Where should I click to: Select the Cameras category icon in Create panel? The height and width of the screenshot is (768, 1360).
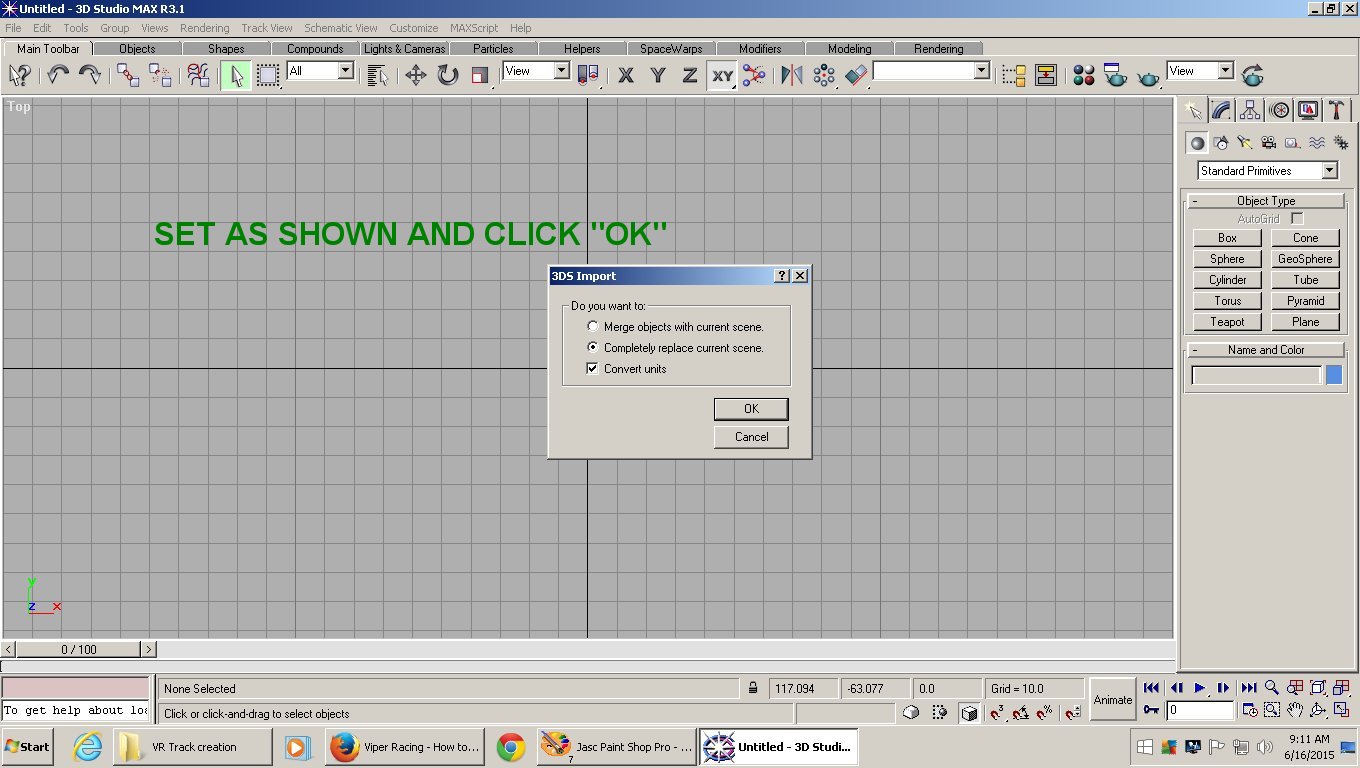click(x=1268, y=143)
